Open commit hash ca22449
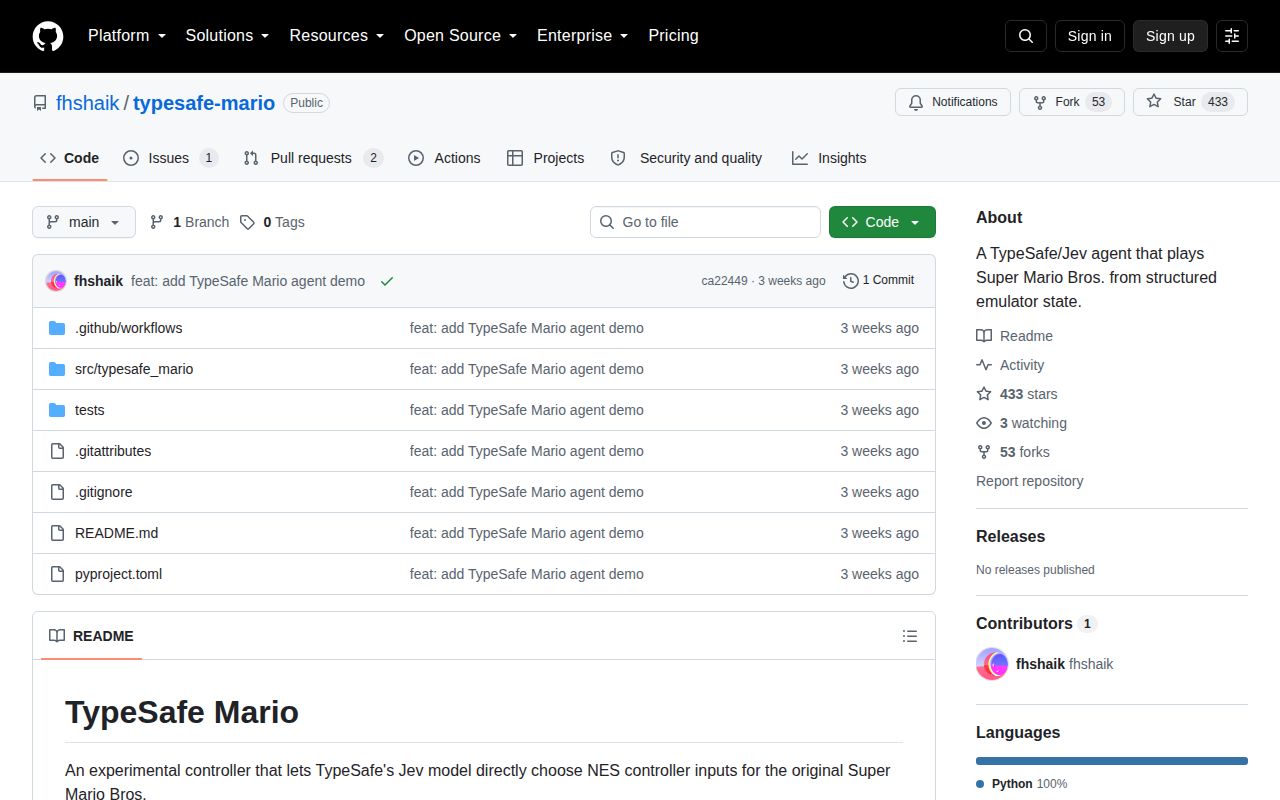This screenshot has height=800, width=1280. click(x=724, y=281)
